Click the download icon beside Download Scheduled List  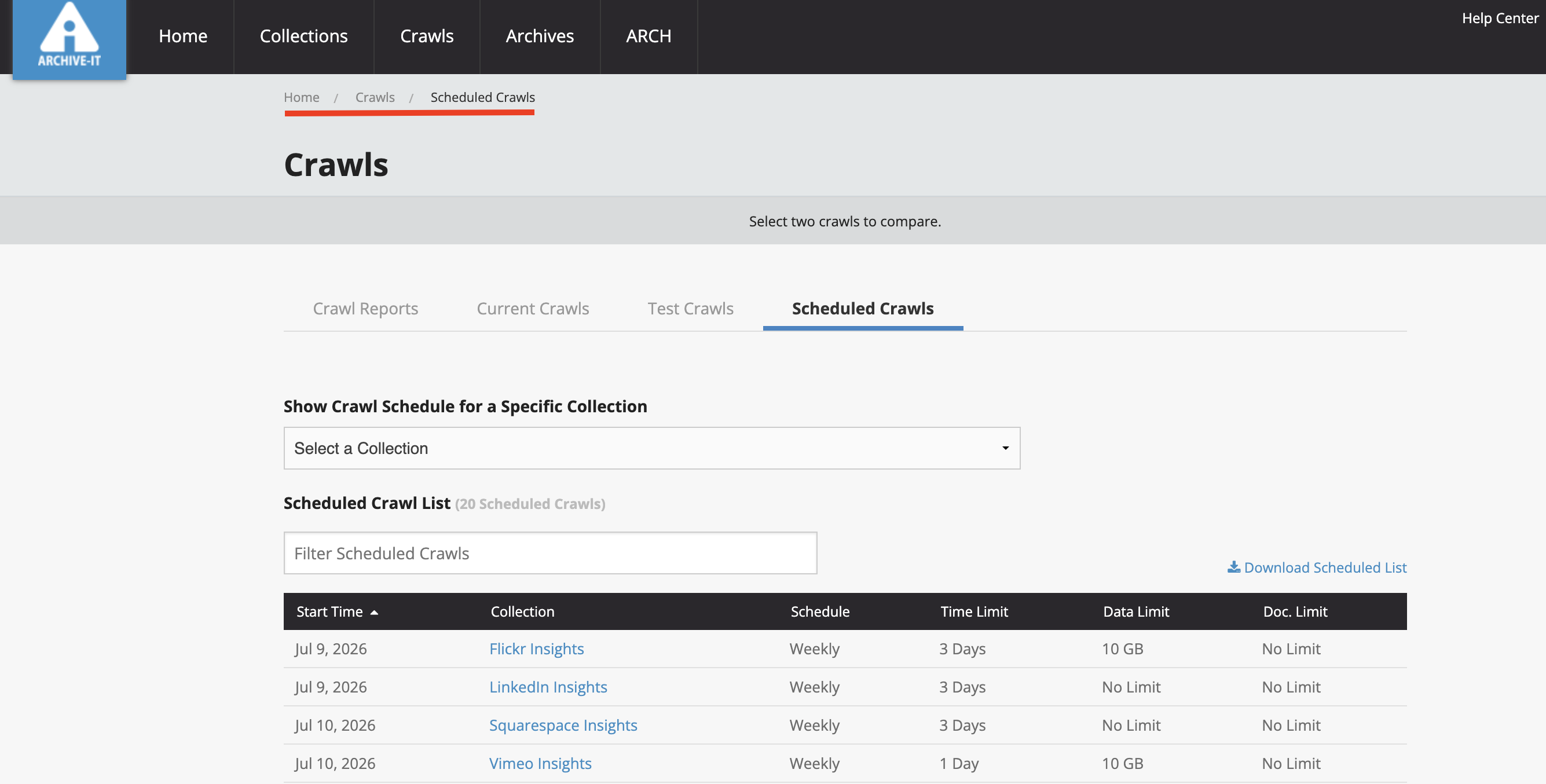(1233, 567)
